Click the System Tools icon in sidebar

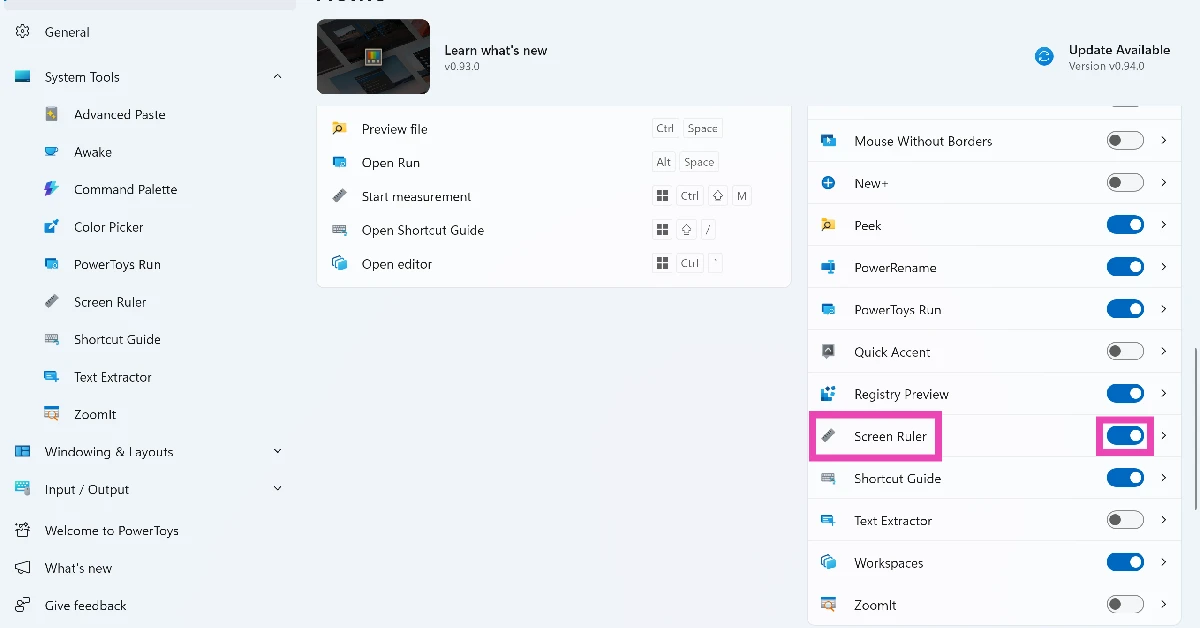pos(23,77)
